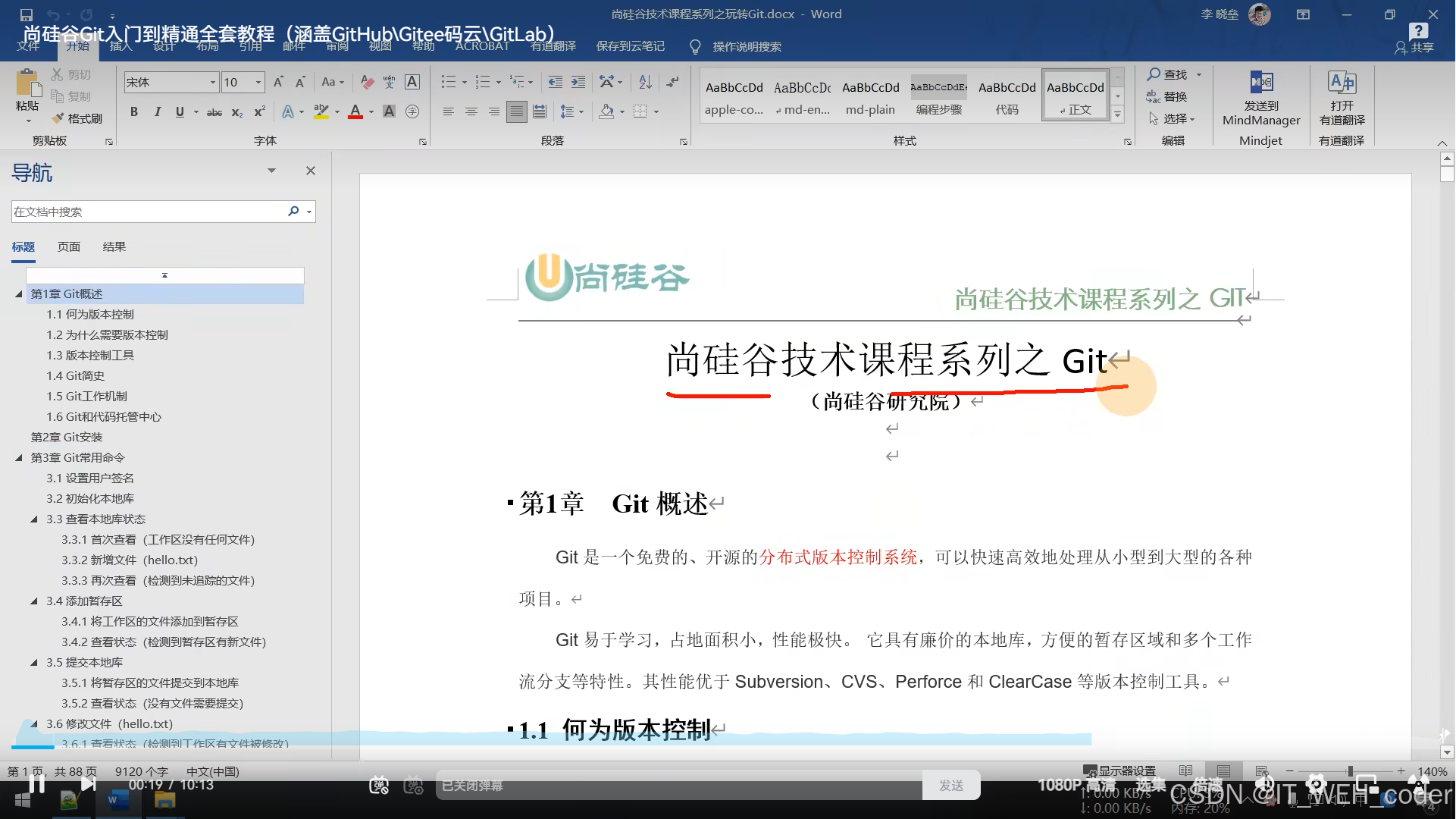
Task: Open the font name combo box
Action: tap(171, 82)
